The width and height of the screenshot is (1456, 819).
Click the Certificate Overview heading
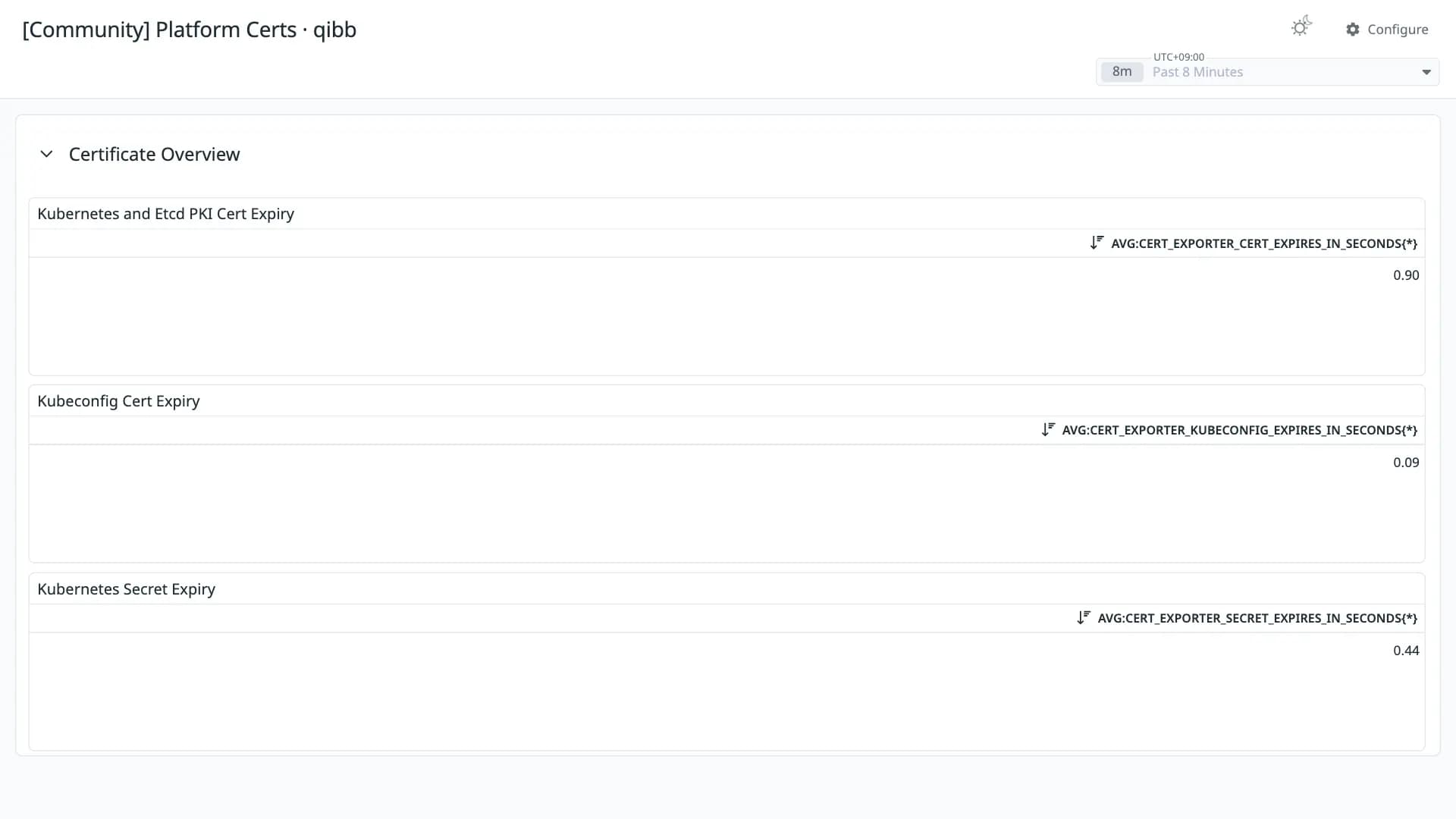click(155, 154)
